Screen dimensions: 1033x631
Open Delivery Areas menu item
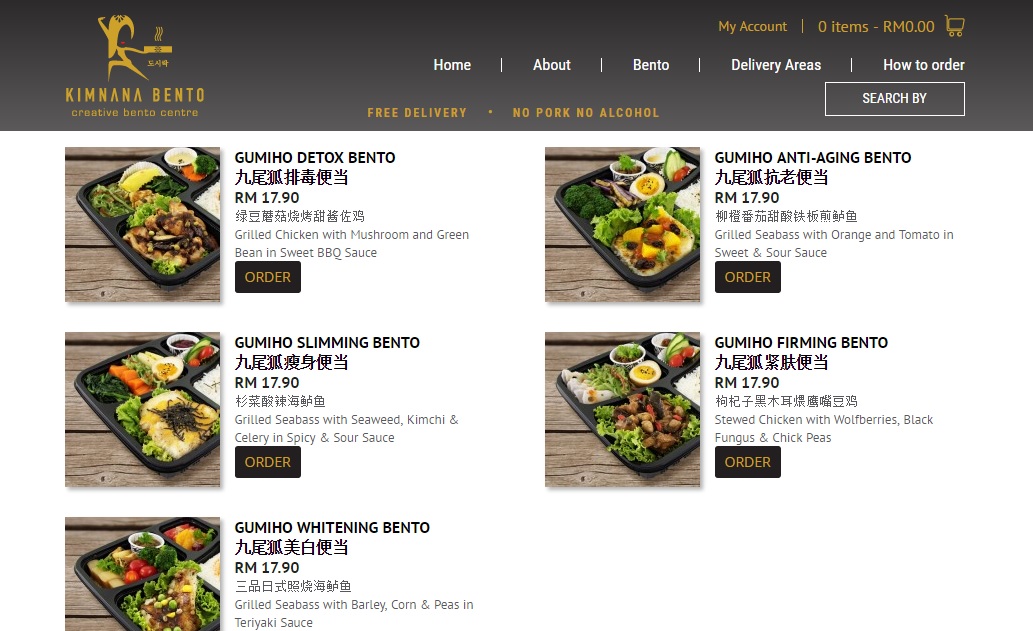[776, 65]
